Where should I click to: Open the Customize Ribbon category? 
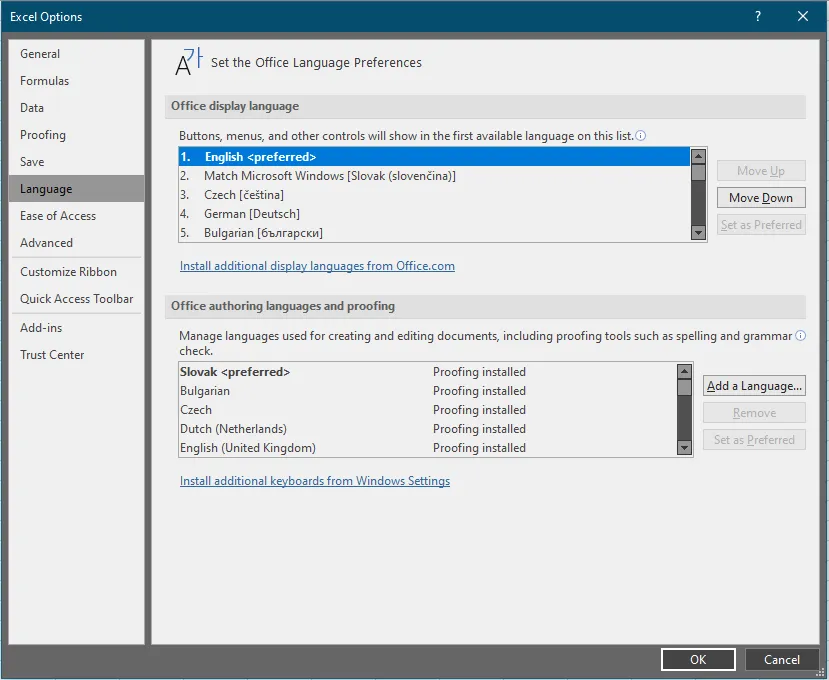tap(76, 272)
